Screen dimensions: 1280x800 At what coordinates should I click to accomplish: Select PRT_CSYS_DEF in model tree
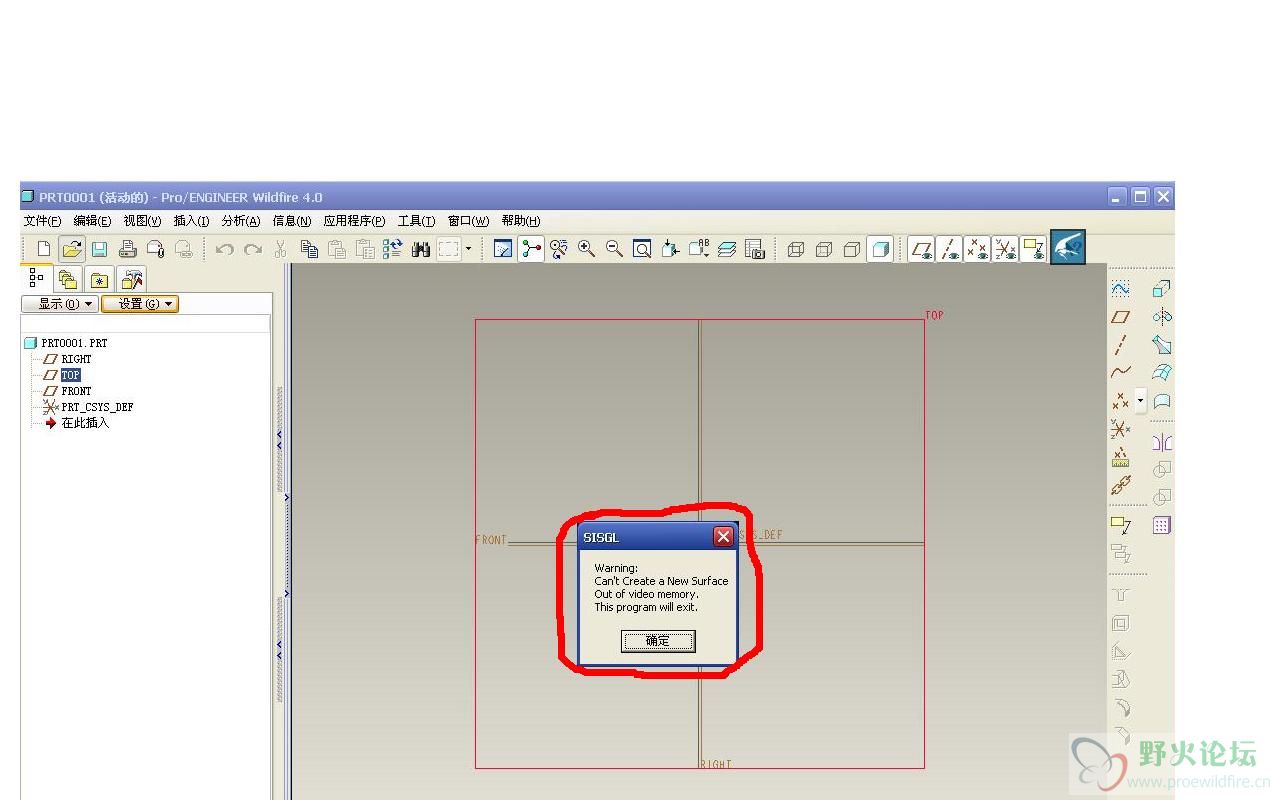(88, 407)
